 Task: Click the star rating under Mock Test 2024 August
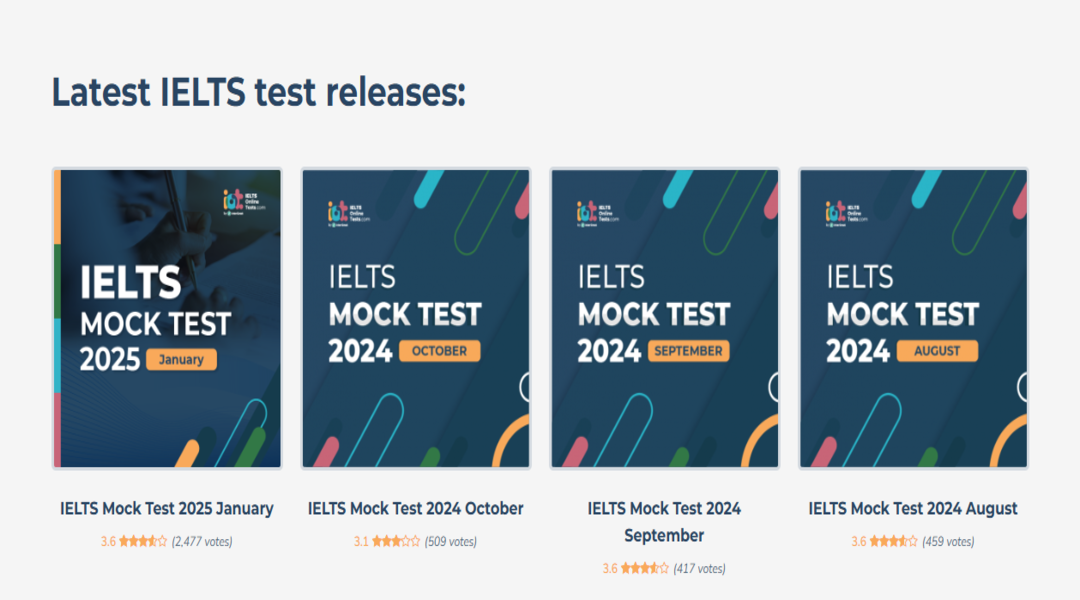click(893, 541)
